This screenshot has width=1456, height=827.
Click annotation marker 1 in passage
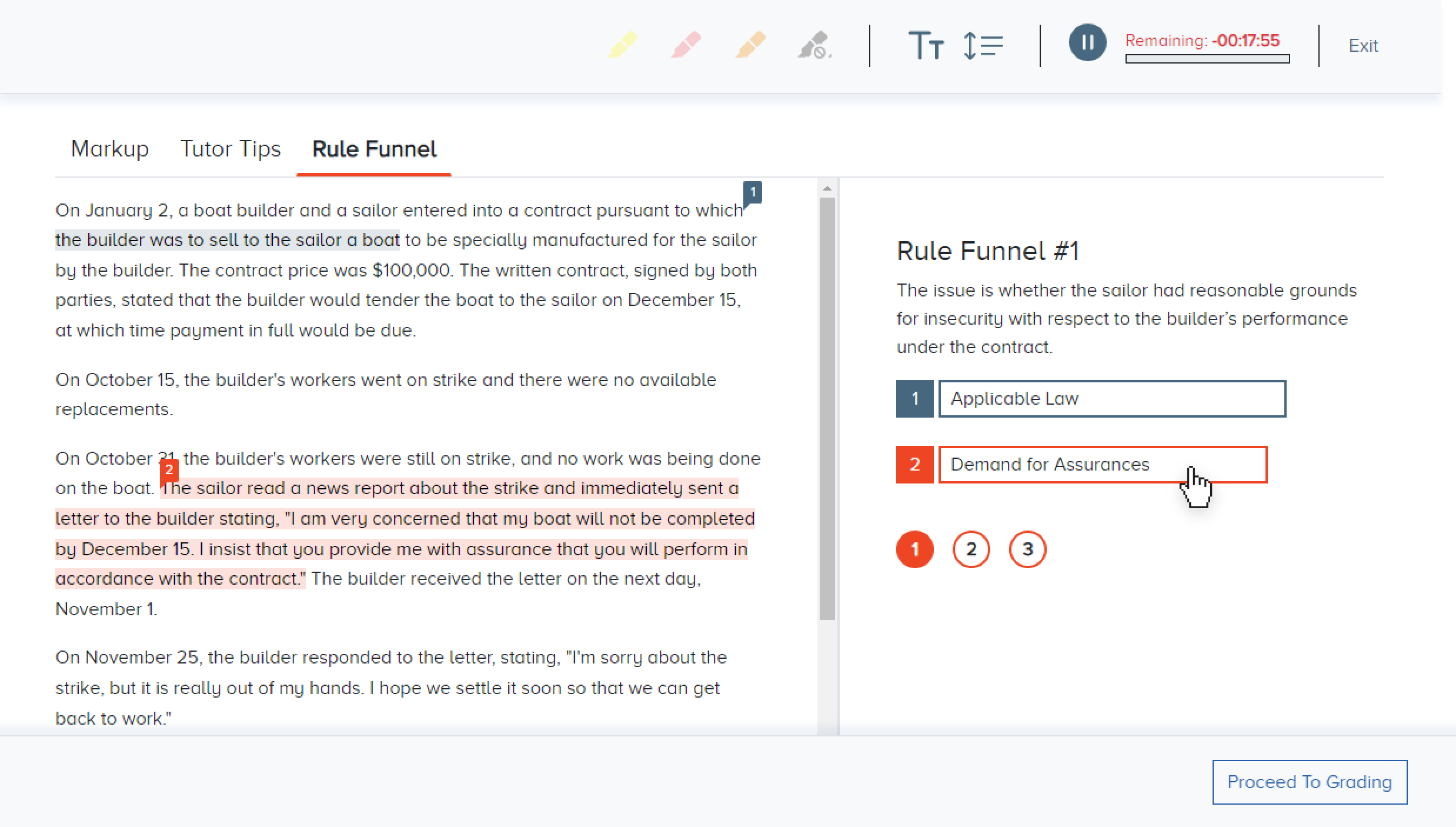pos(753,193)
